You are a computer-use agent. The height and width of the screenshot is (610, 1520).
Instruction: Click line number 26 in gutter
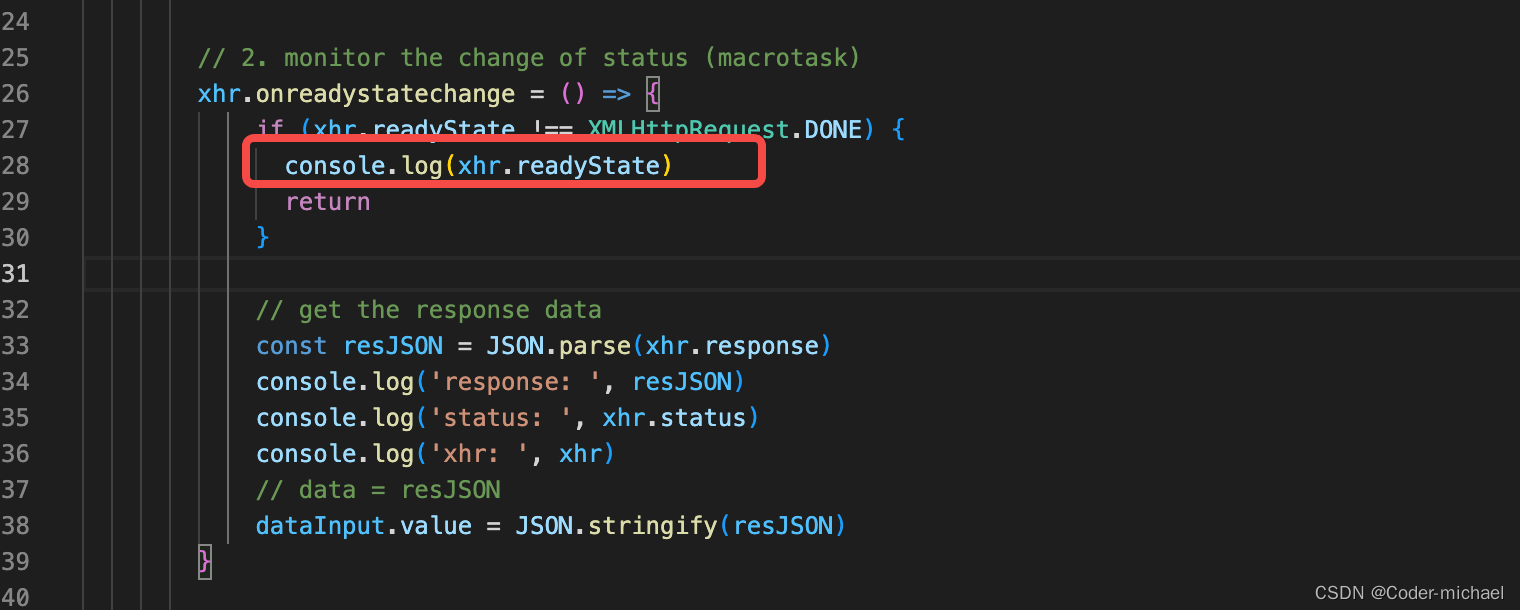[15, 93]
